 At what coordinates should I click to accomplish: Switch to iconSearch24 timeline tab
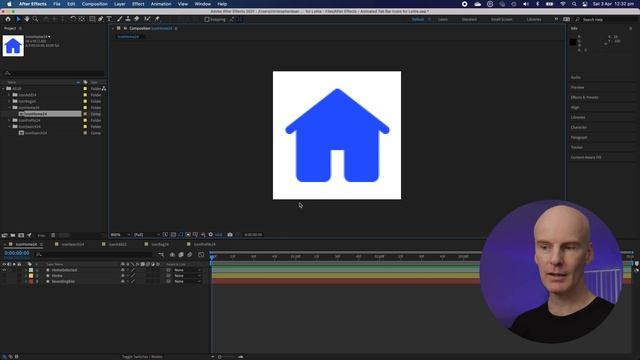(73, 244)
